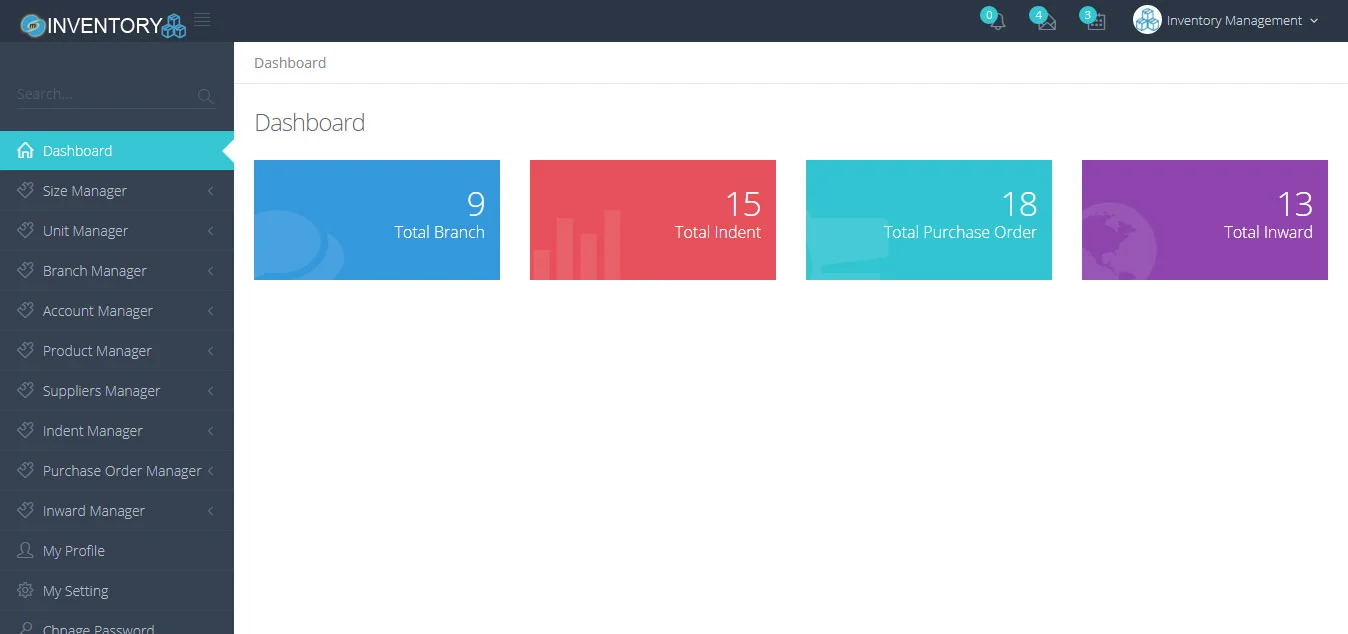Open Account Manager menu

[117, 311]
